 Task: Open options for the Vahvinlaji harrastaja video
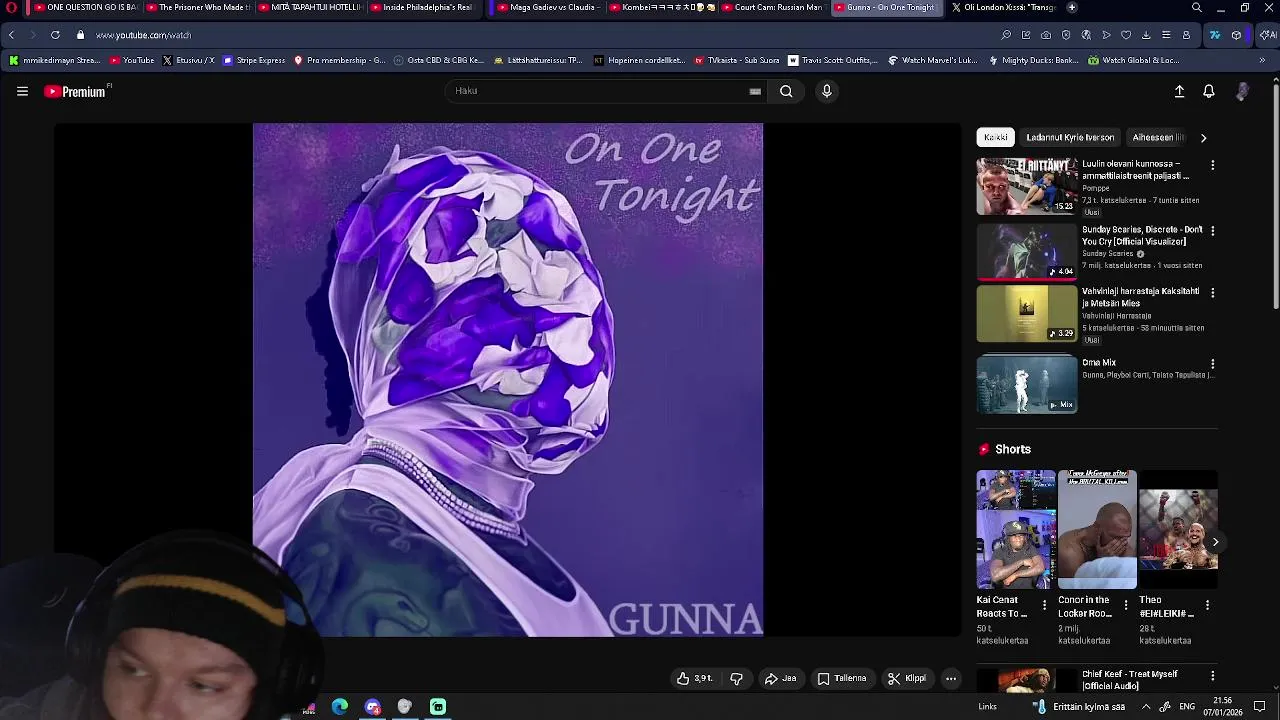pyautogui.click(x=1213, y=293)
